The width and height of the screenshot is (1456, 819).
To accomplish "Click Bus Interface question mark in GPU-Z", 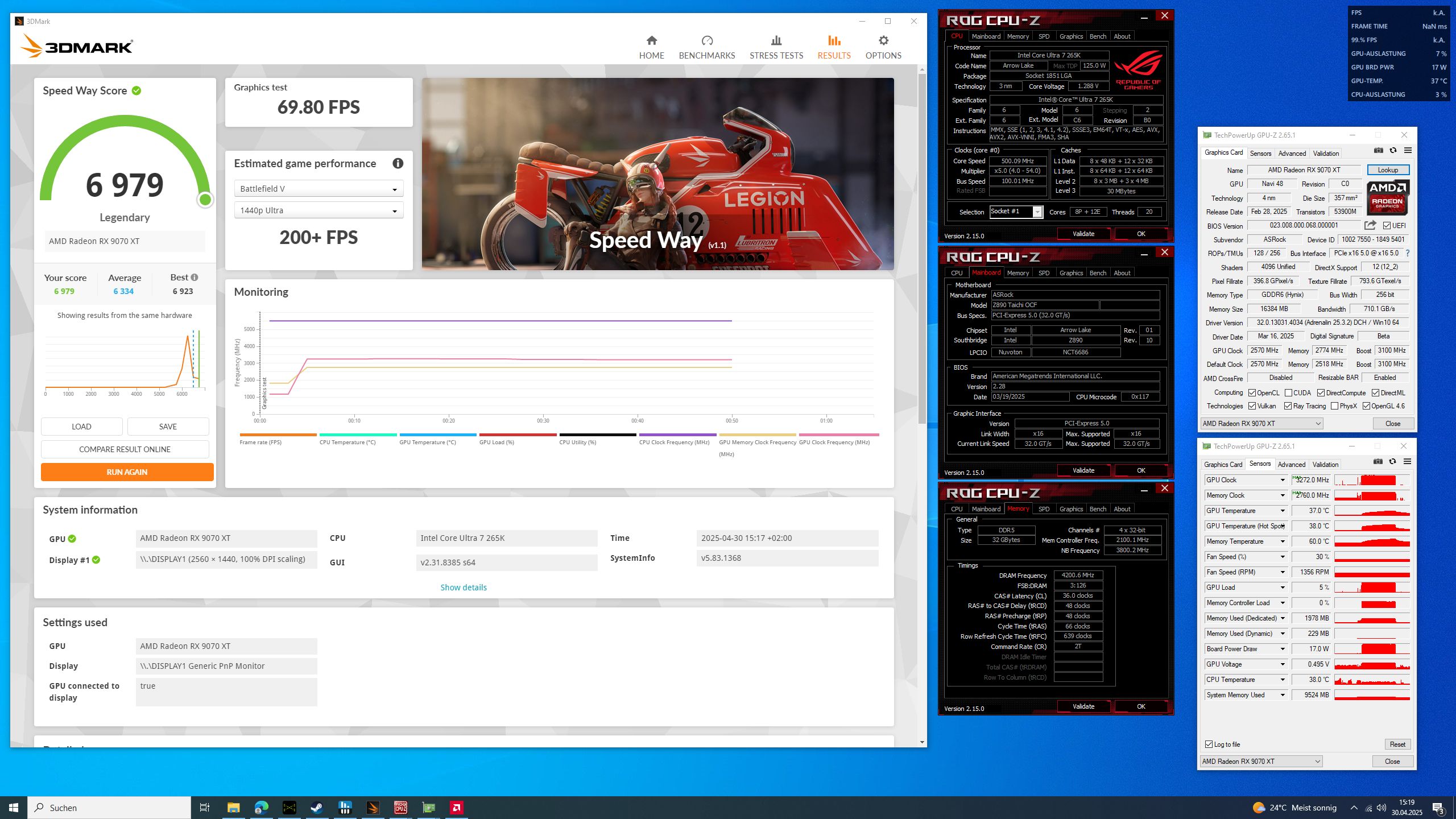I will point(1408,253).
